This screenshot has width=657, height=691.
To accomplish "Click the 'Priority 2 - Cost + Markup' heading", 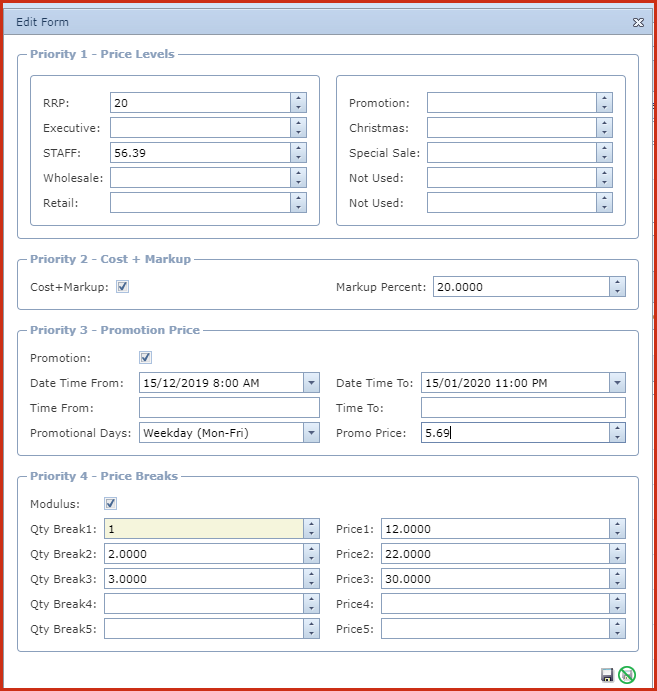I will (111, 259).
